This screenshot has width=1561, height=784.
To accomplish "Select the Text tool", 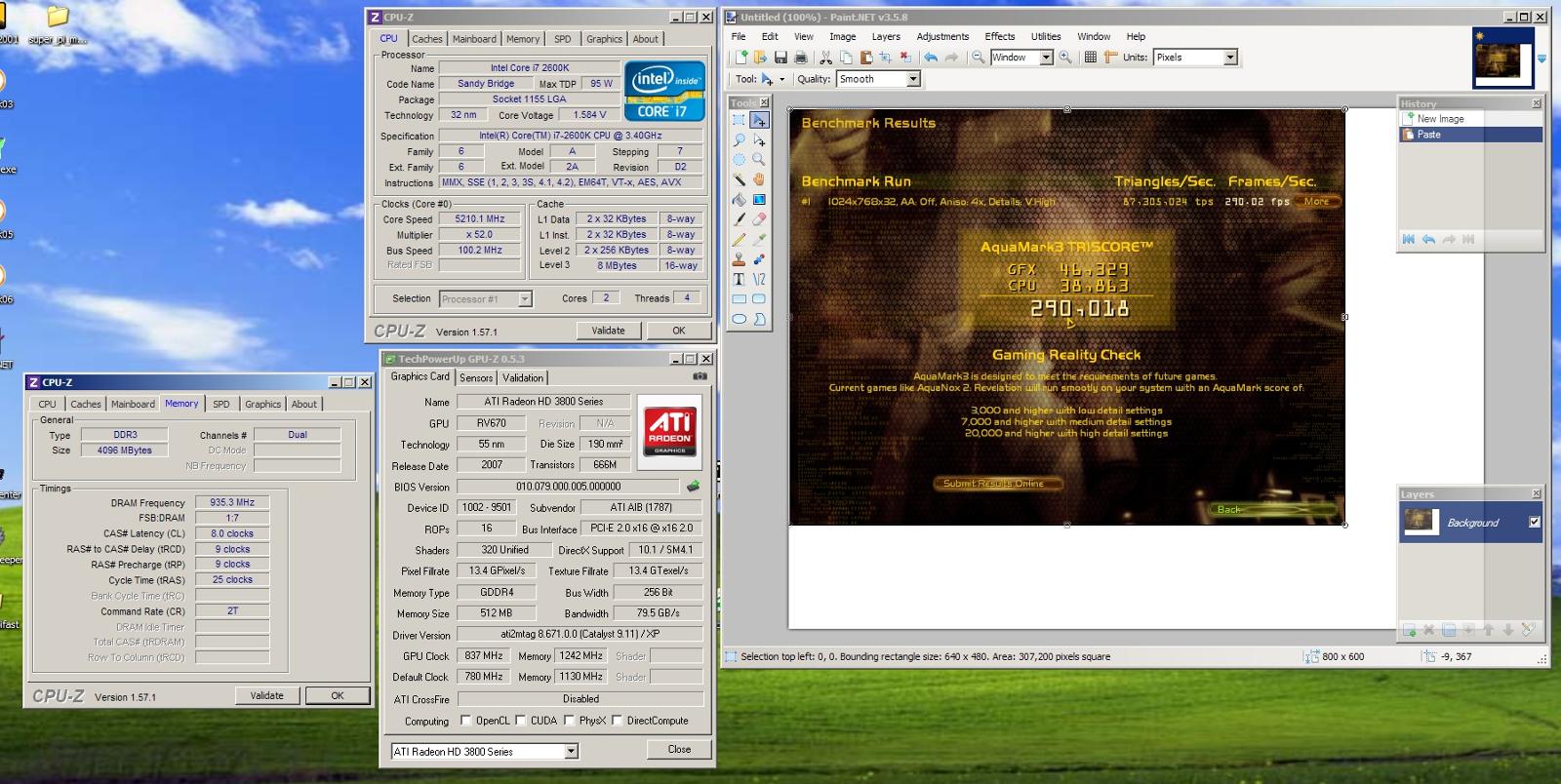I will click(740, 280).
